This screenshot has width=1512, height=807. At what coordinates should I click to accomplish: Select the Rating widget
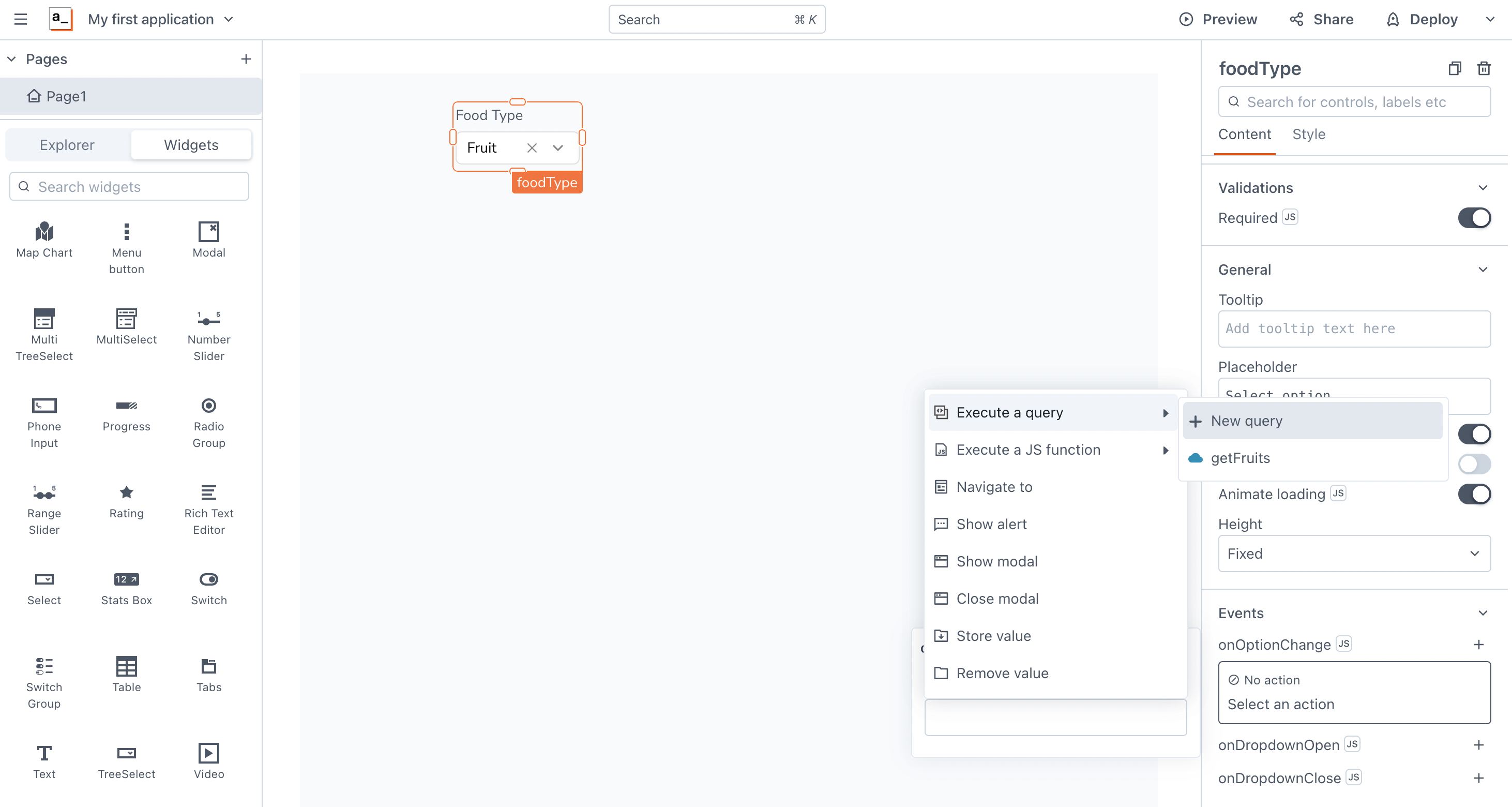click(126, 501)
